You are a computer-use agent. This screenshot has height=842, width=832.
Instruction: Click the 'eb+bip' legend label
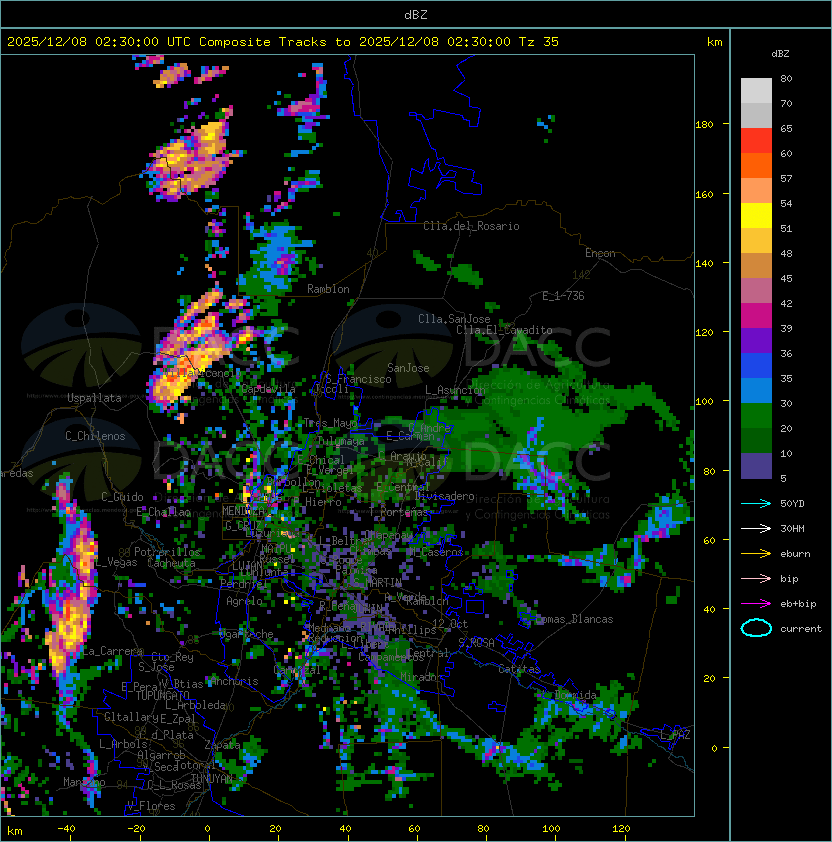(x=798, y=604)
